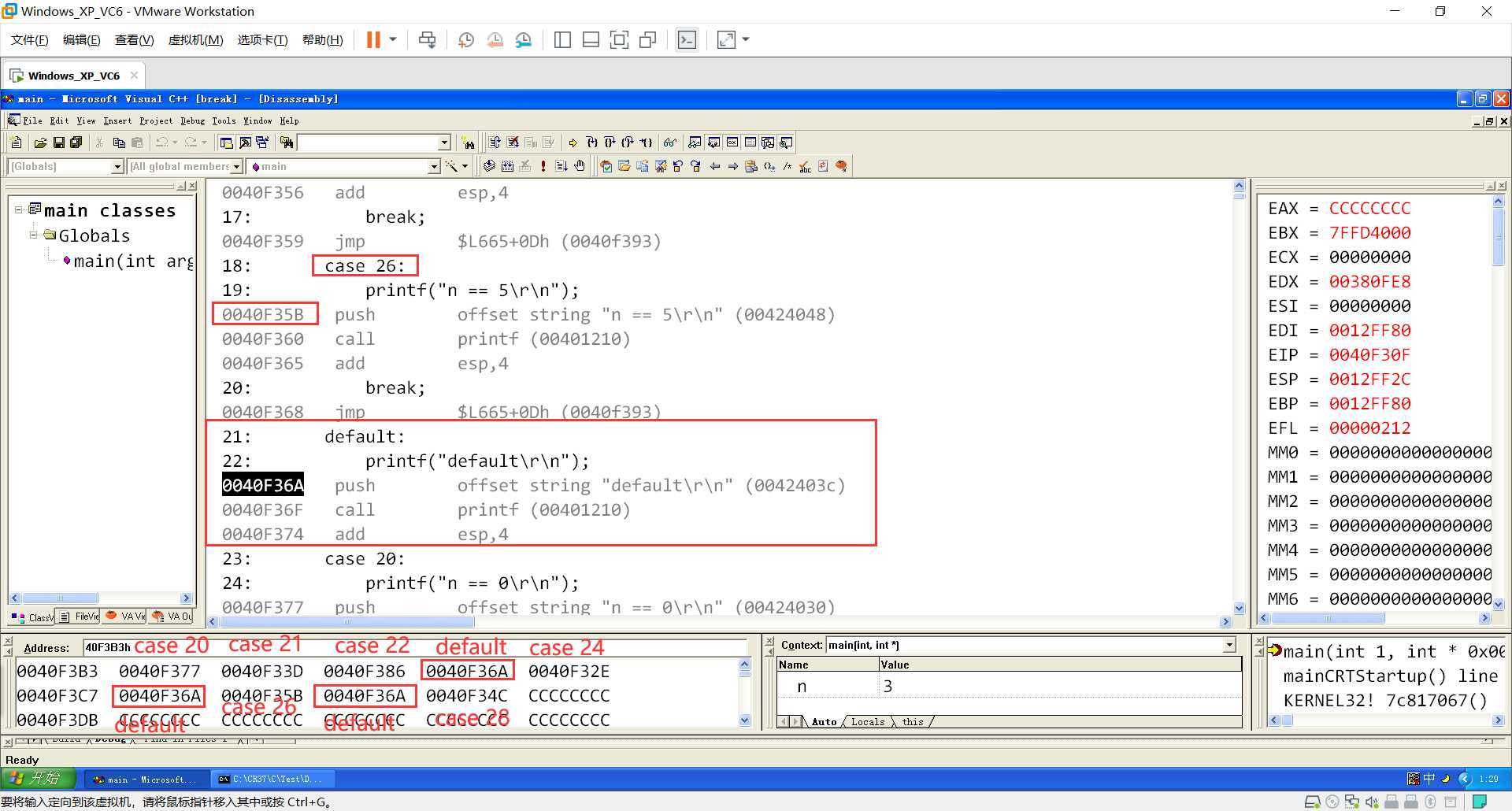
Task: Open QuickWatch with the glasses icon
Action: 670,143
